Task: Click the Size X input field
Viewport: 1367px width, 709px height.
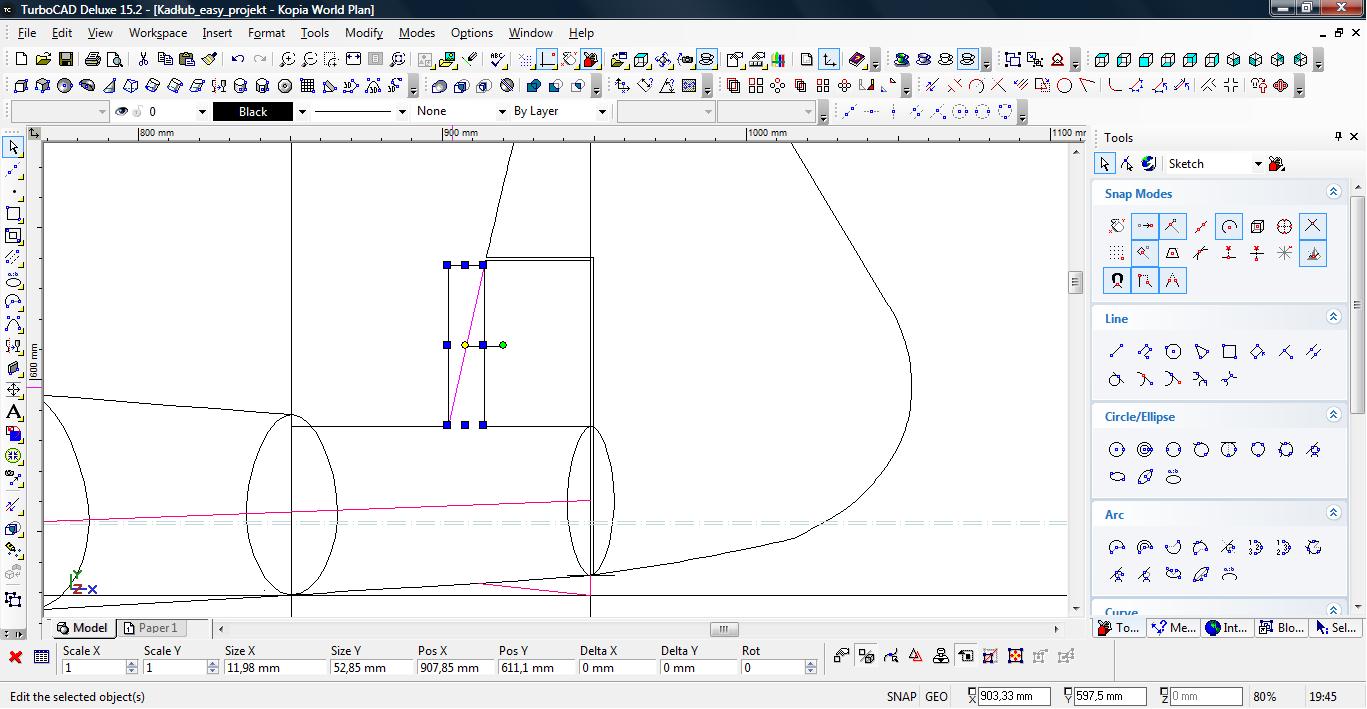Action: (272, 667)
